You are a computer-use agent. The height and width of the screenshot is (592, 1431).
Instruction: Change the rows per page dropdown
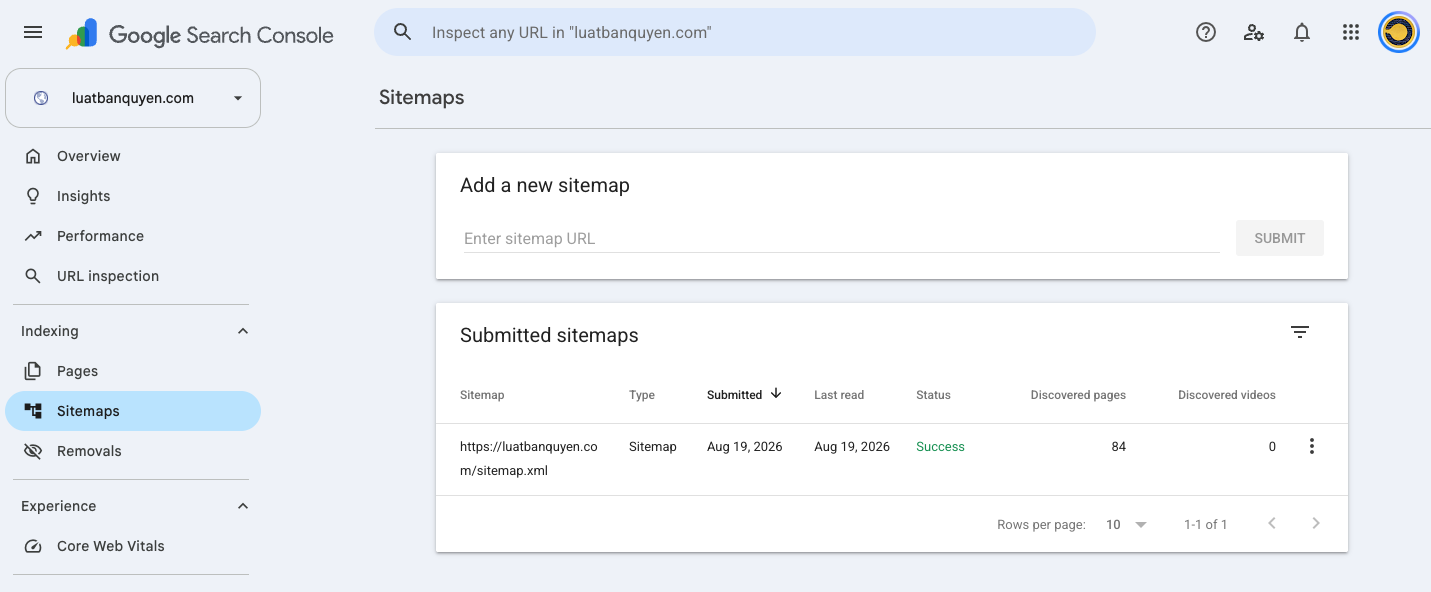tap(1126, 525)
